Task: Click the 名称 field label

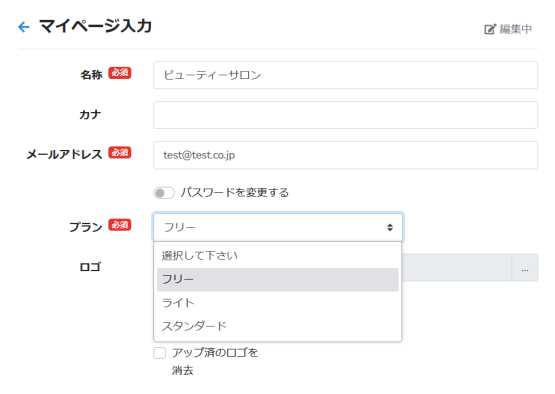Action: pos(91,75)
